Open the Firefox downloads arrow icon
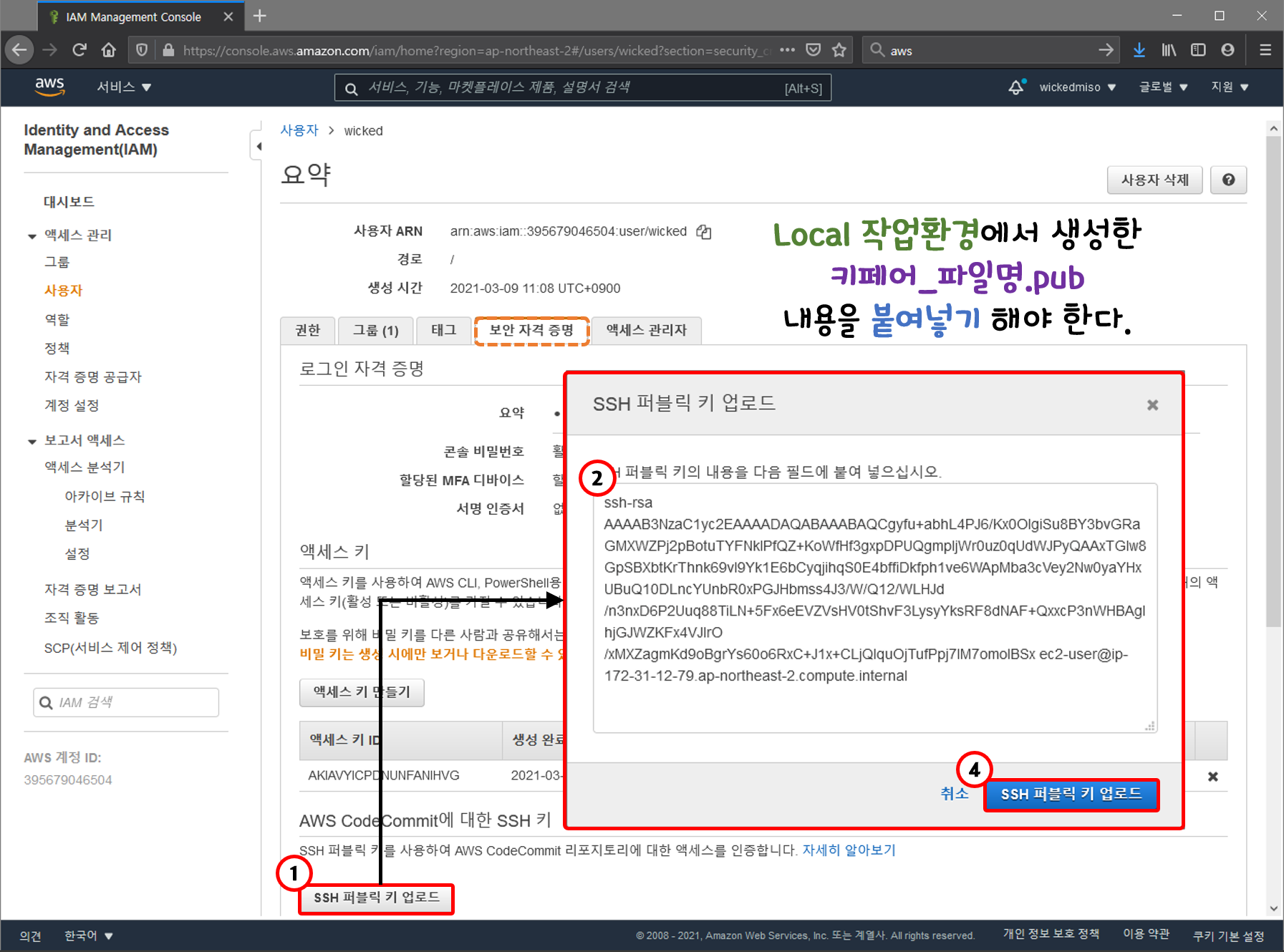This screenshot has width=1284, height=952. 1139,50
